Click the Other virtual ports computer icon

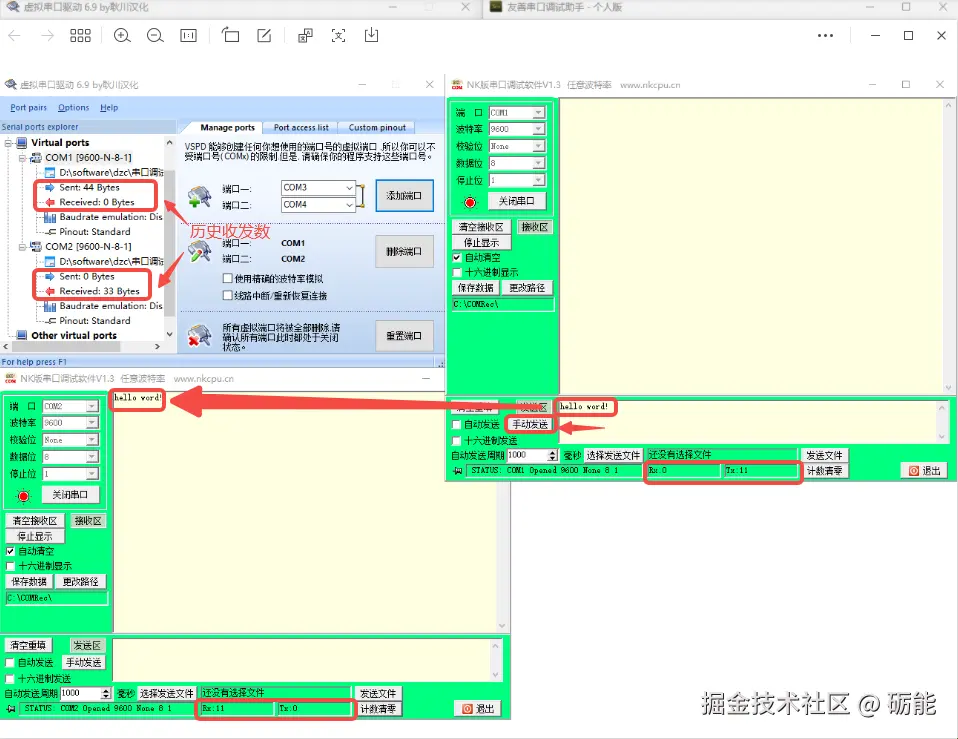(x=22, y=335)
